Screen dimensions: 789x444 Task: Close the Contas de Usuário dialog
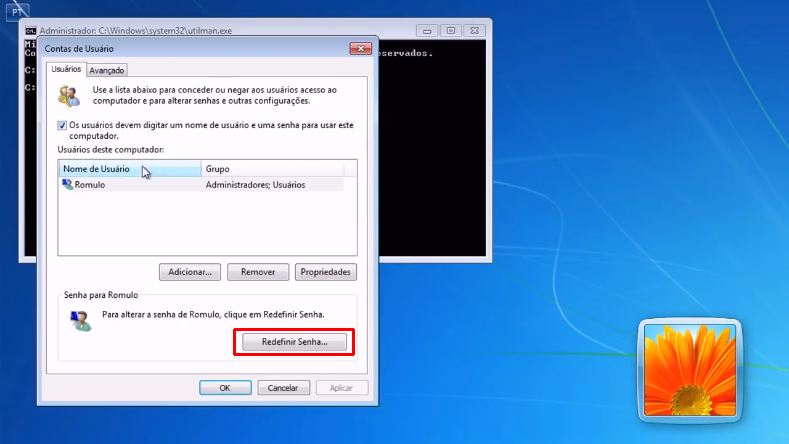coord(360,48)
